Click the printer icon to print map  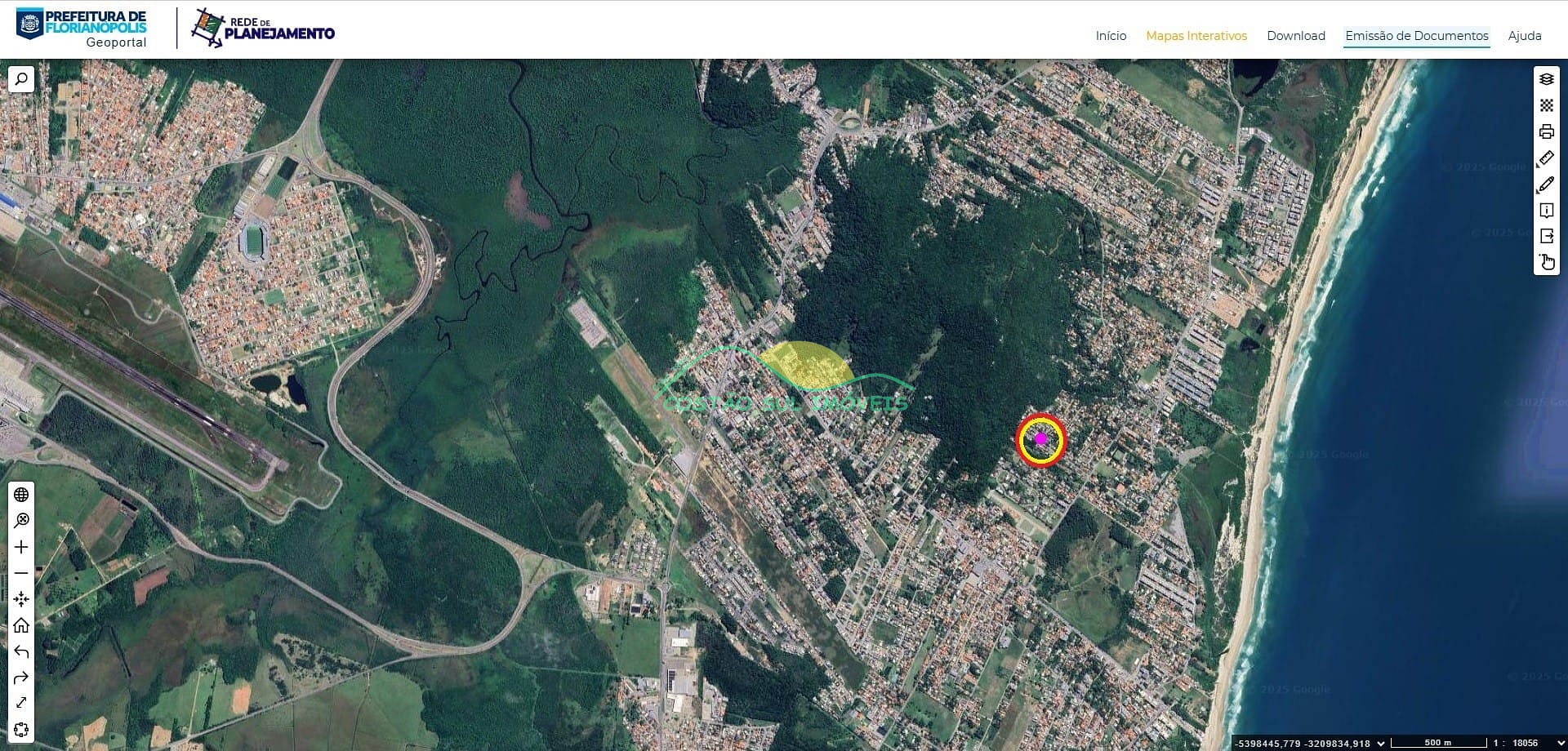coord(1546,131)
